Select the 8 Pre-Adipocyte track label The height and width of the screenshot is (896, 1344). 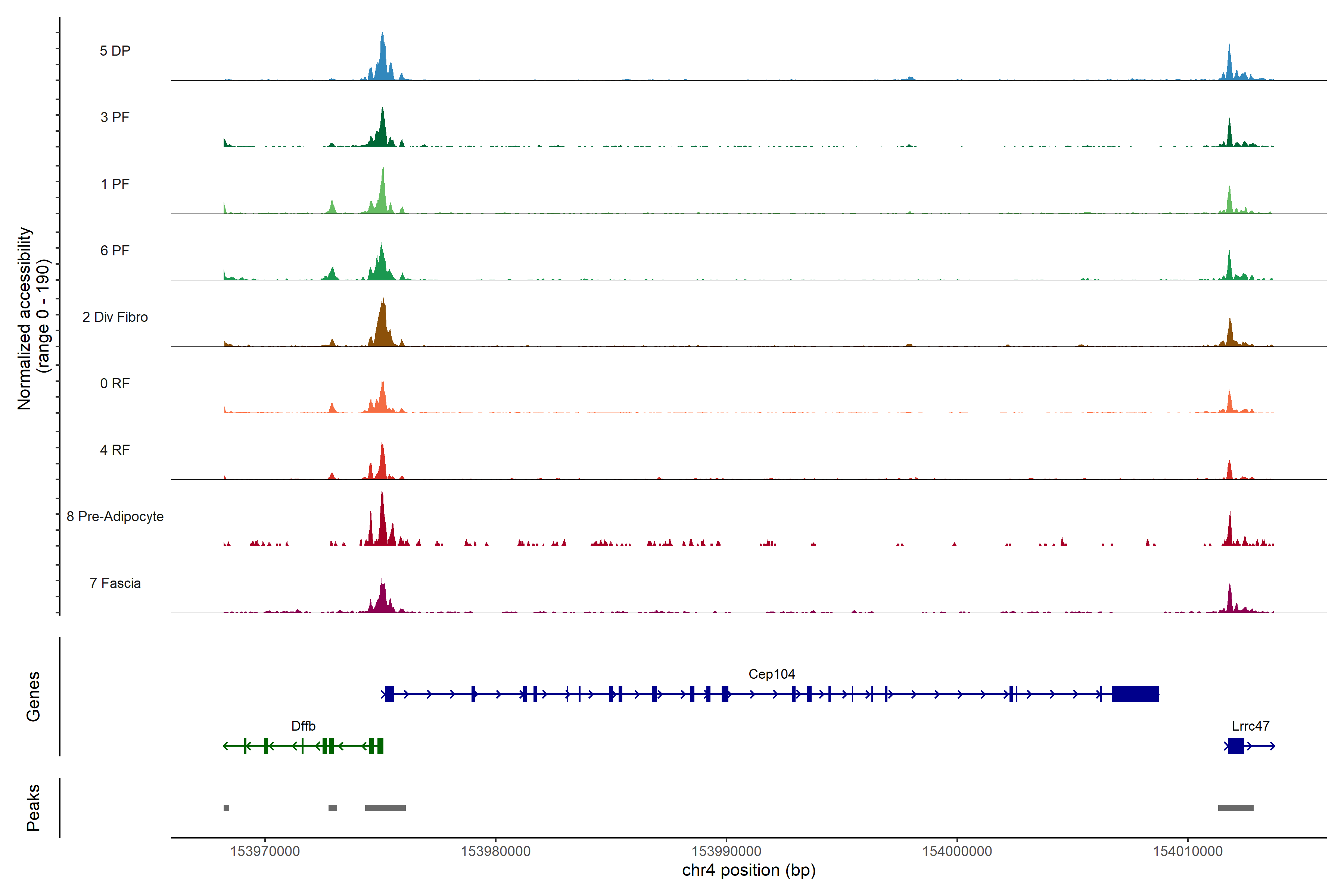pyautogui.click(x=115, y=517)
